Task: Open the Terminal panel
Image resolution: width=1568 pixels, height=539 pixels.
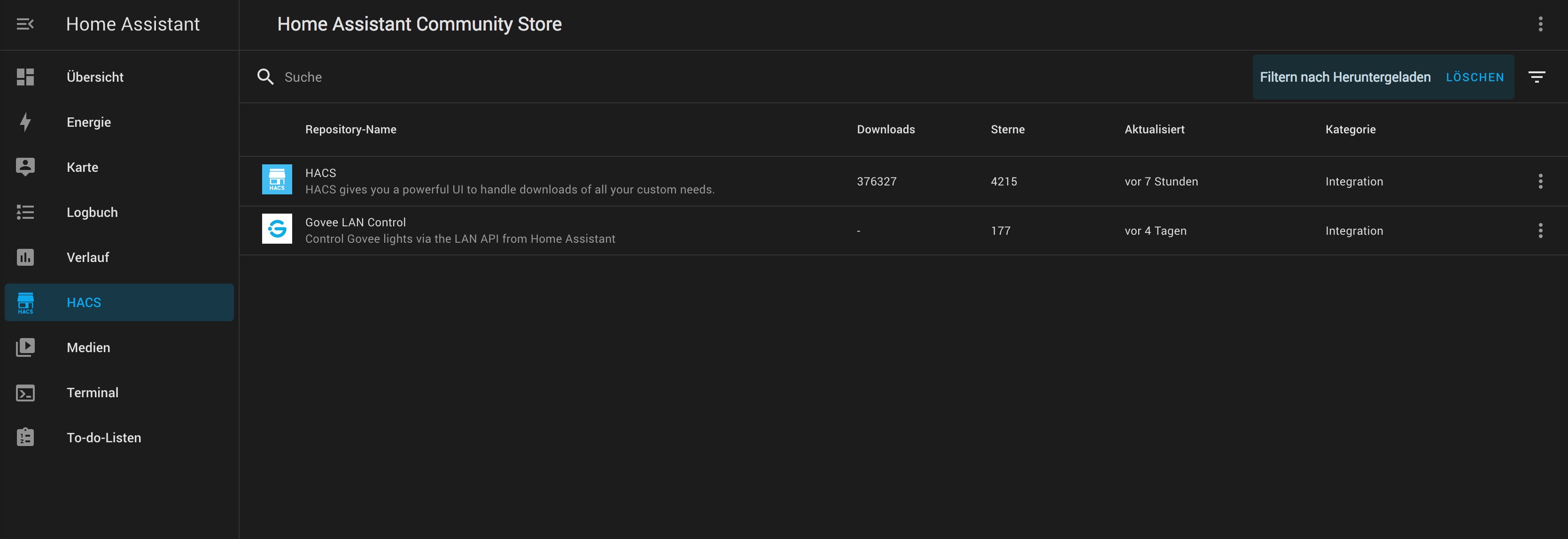Action: coord(93,393)
